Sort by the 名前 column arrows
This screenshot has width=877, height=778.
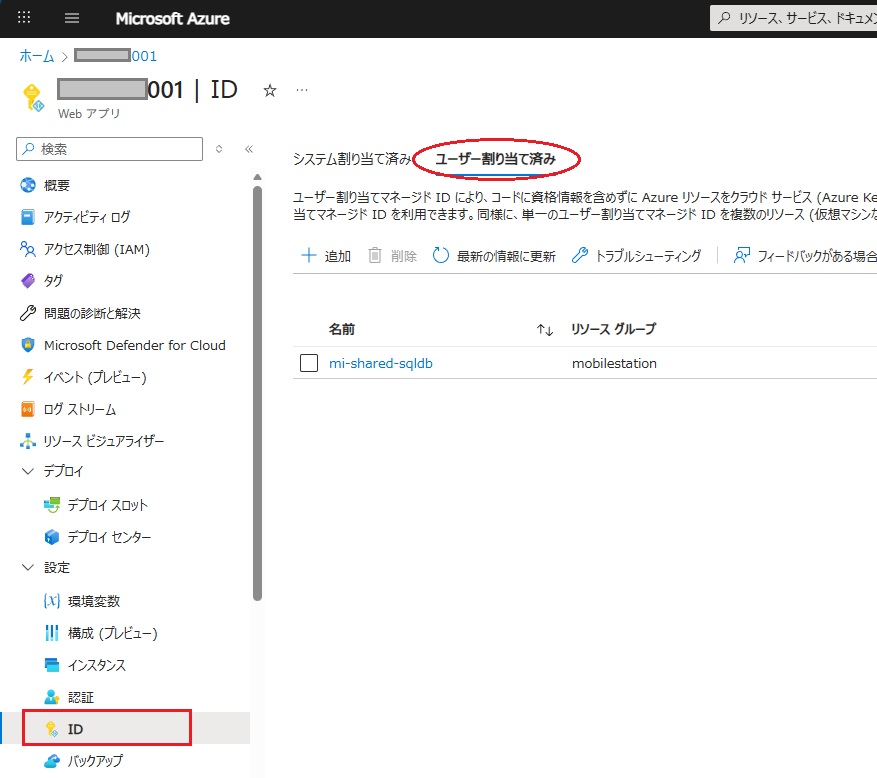pyautogui.click(x=545, y=329)
